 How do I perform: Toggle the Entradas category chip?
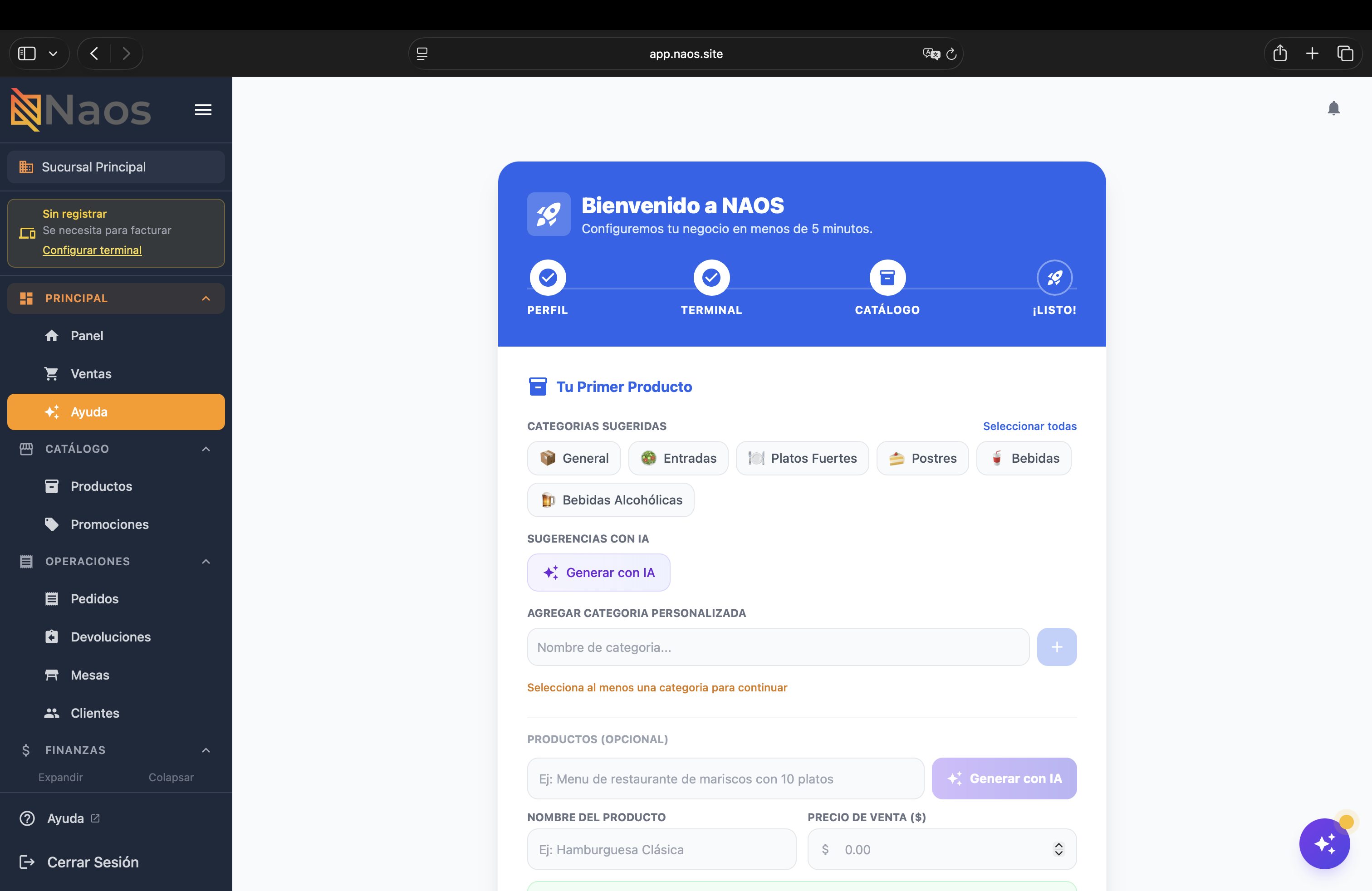(x=678, y=458)
